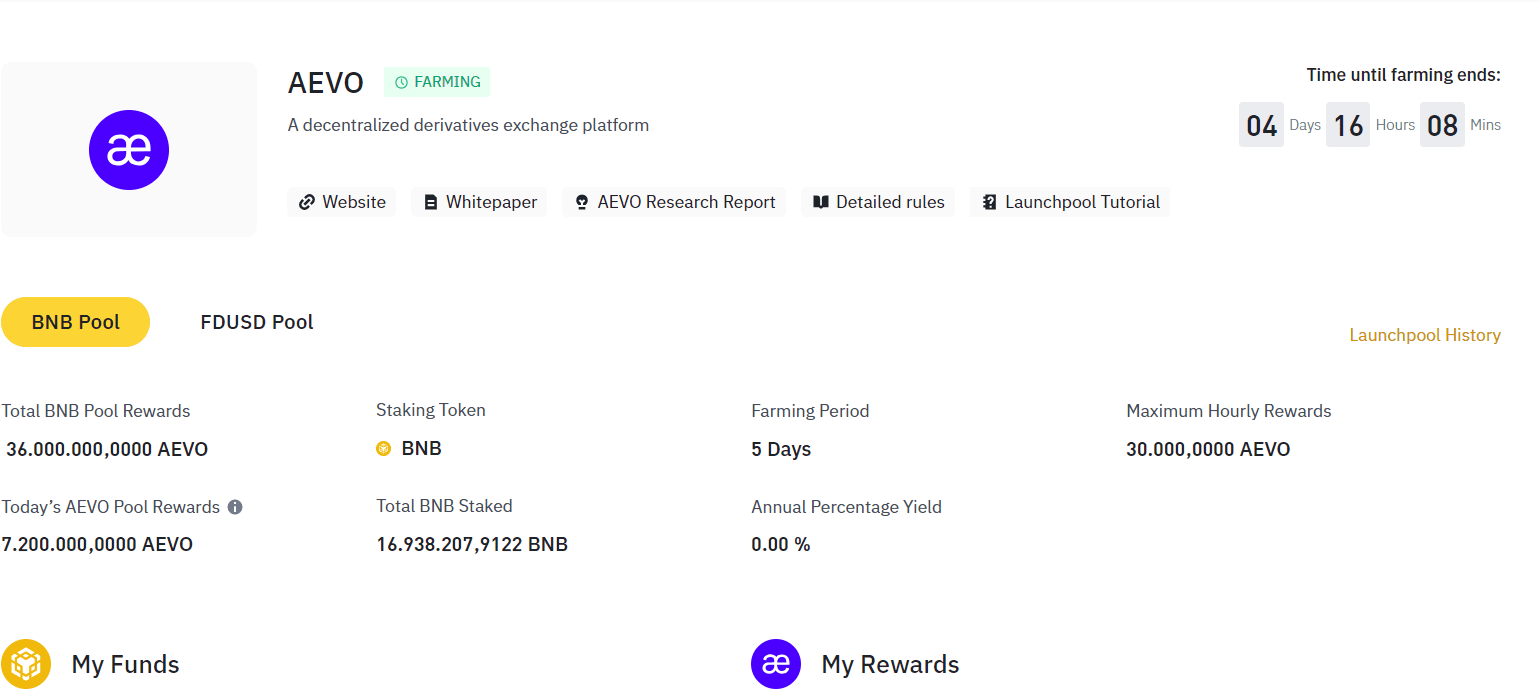Click the My Funds coin icon
Viewport: 1539px width, 693px height.
pos(26,663)
